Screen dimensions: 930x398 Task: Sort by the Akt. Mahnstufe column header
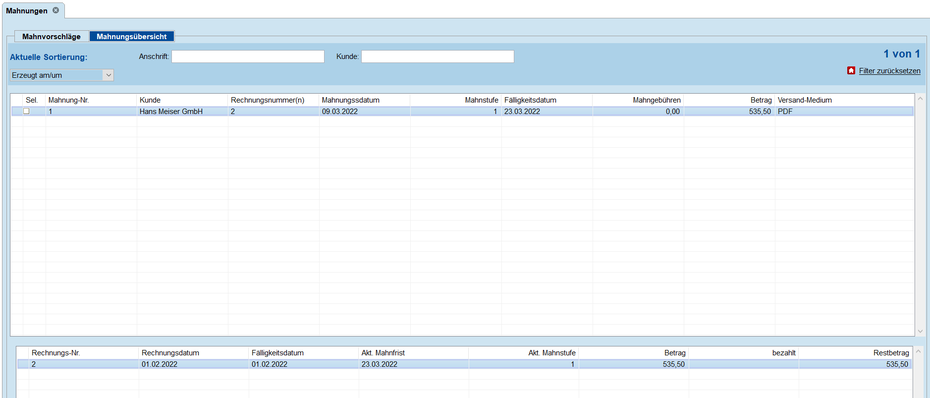(523, 353)
